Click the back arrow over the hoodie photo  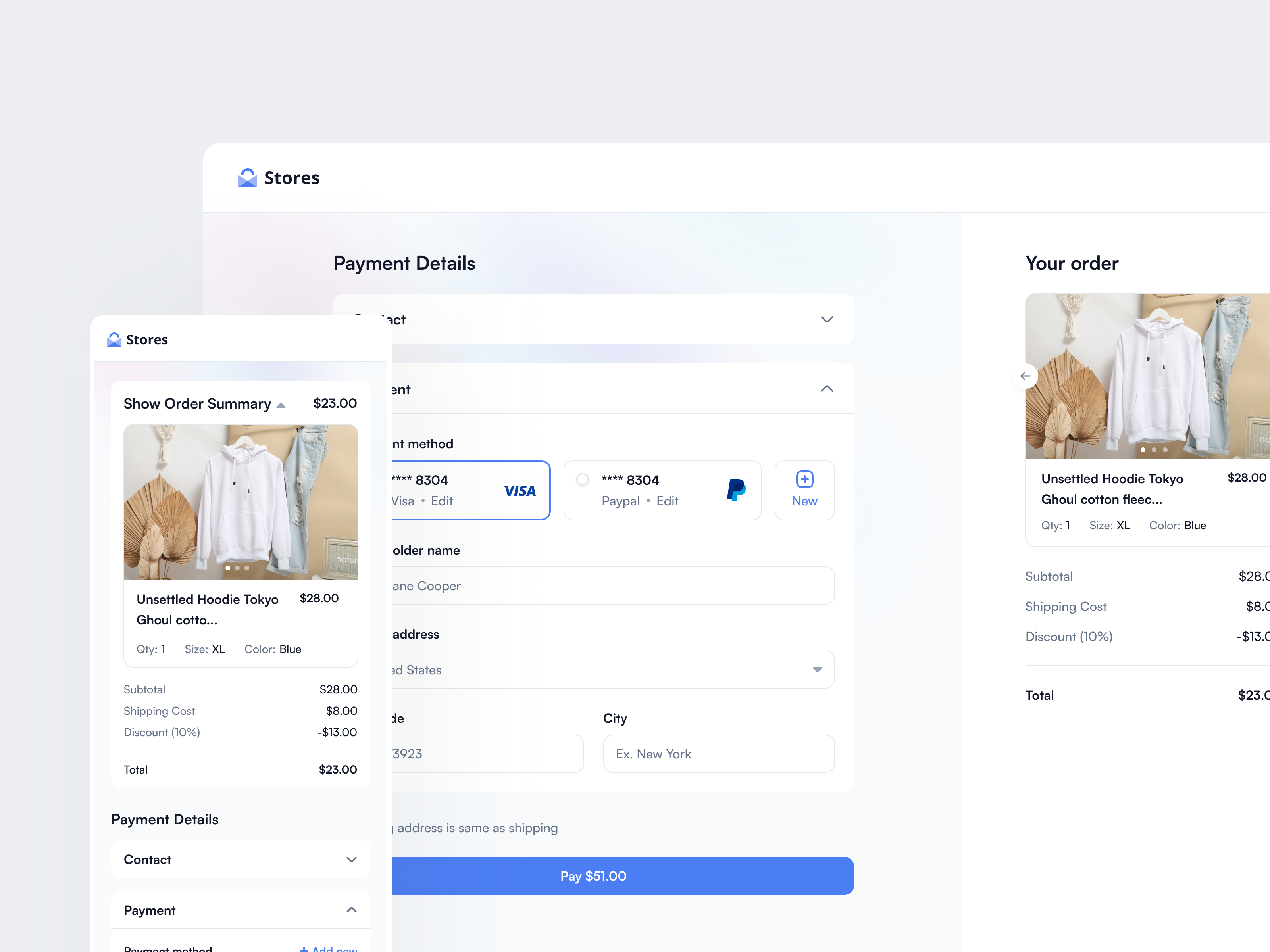[1026, 376]
